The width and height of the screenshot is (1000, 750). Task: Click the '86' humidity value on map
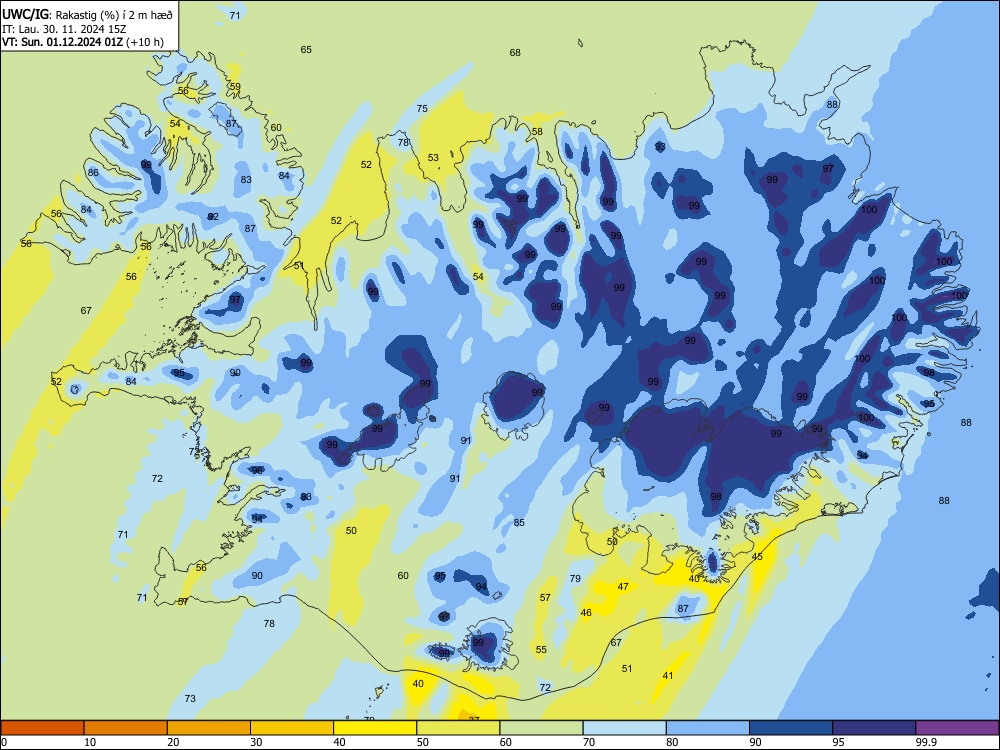(x=93, y=173)
